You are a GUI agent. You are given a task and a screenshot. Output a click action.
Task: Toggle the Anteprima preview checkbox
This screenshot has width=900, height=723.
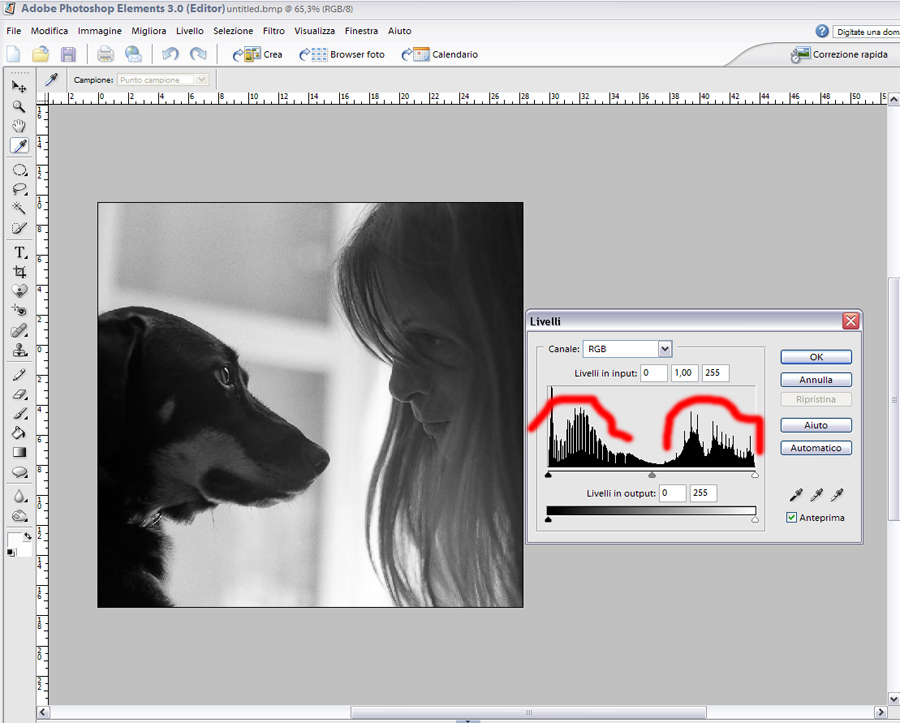pos(792,518)
